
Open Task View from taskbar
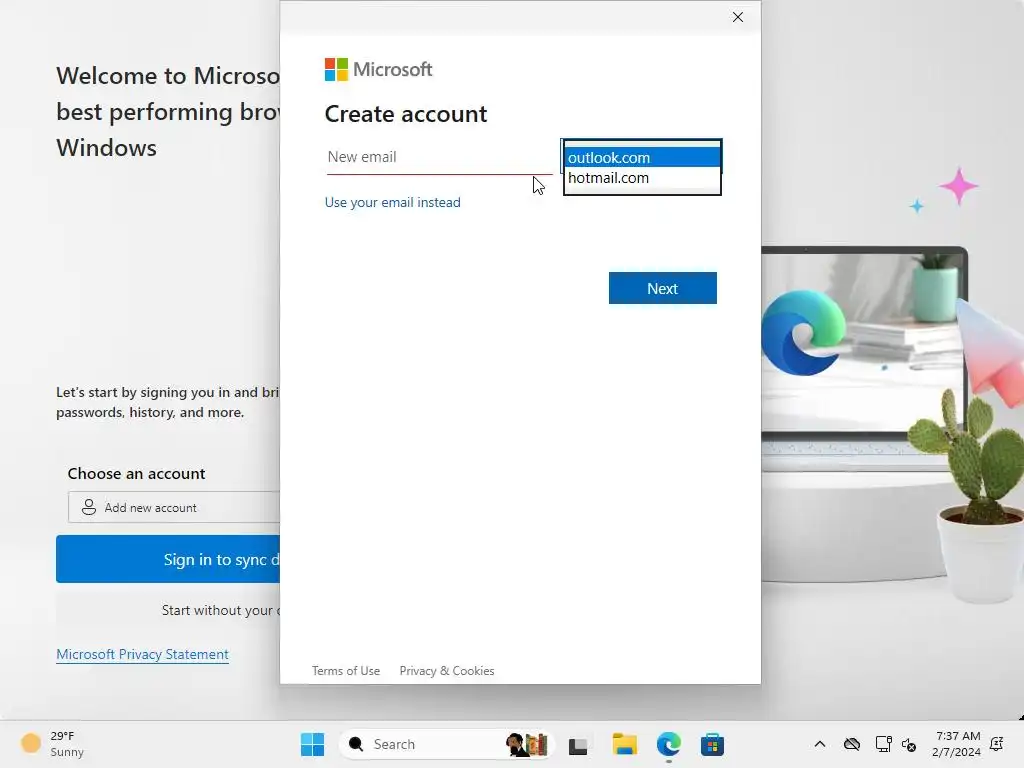coord(578,744)
